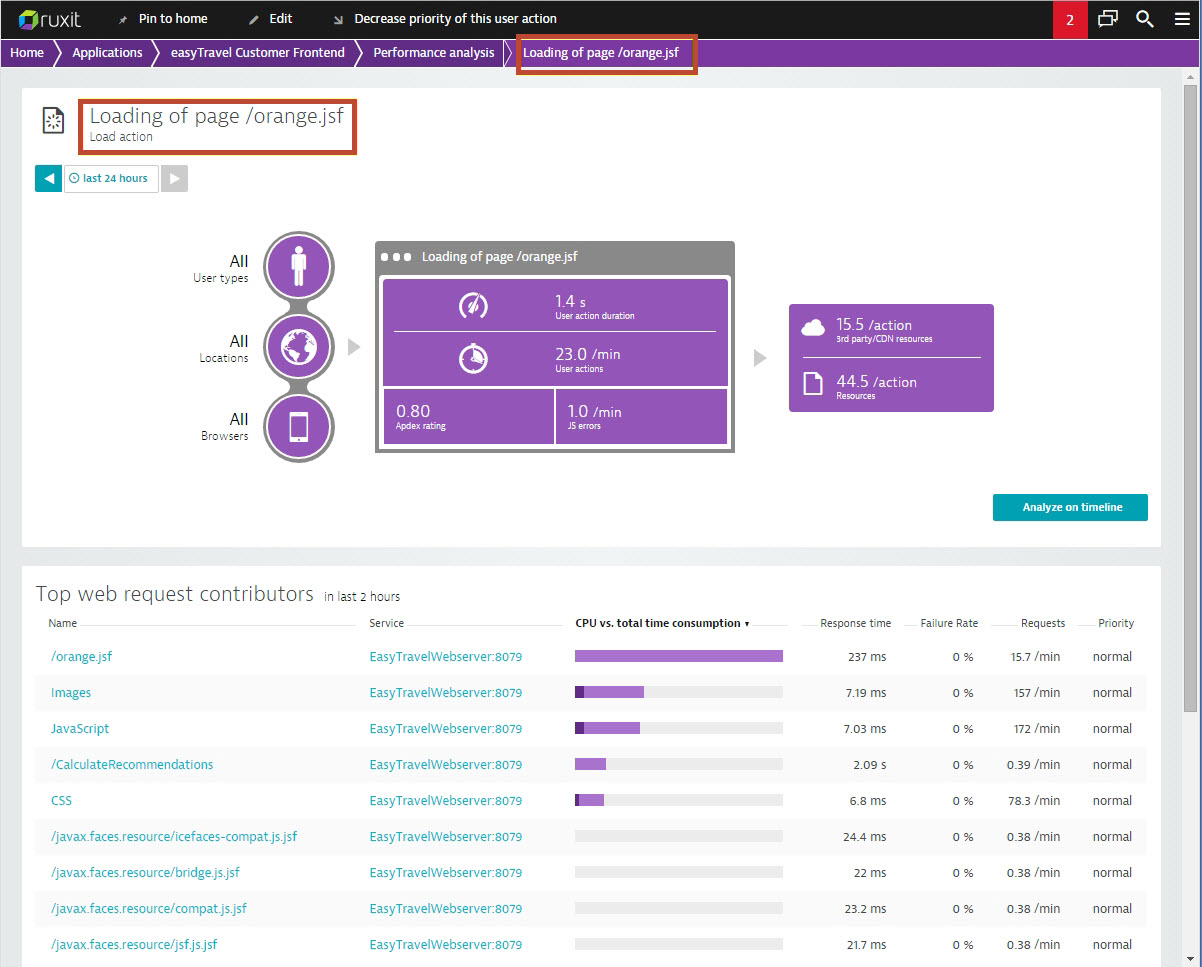1202x967 pixels.
Task: Open the last 24 hours time selector
Action: (x=111, y=178)
